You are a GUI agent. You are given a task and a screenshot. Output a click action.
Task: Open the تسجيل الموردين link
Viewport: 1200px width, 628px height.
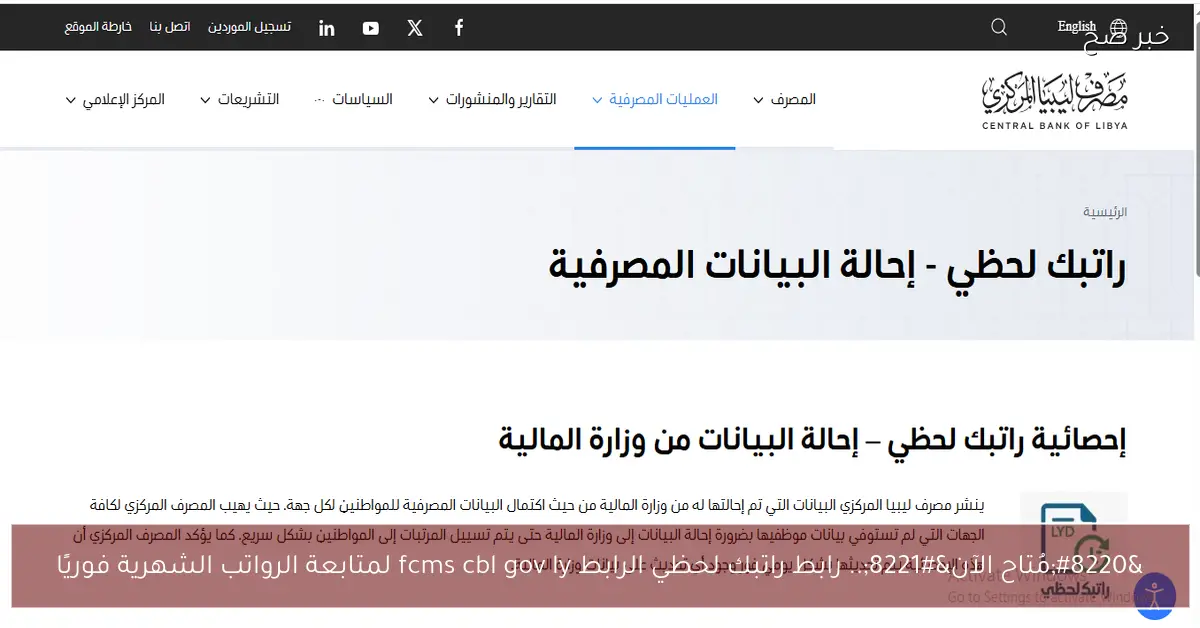coord(249,27)
